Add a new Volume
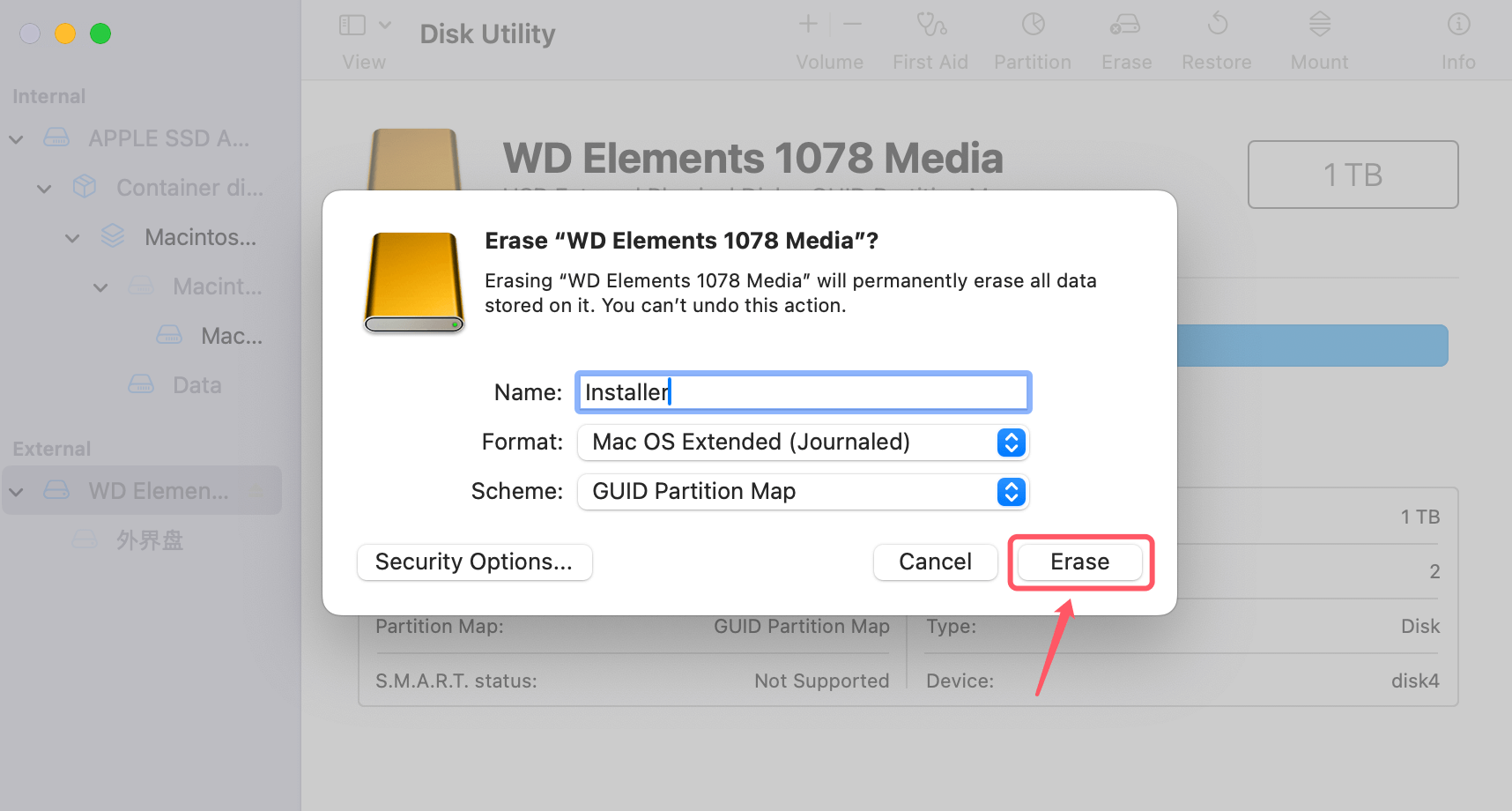 tap(807, 25)
